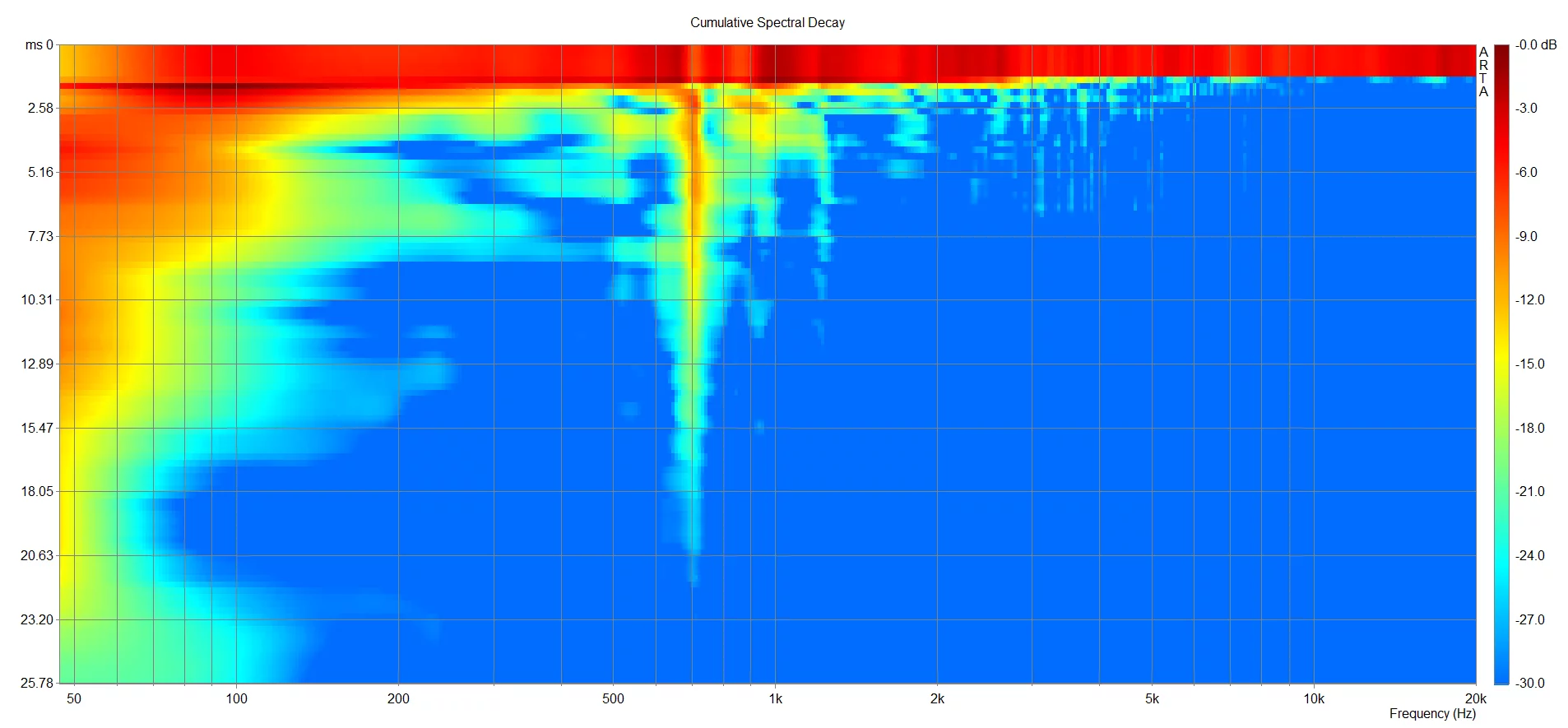Click the -12.0 color scale label
This screenshot has width=1568, height=728.
click(x=1530, y=299)
